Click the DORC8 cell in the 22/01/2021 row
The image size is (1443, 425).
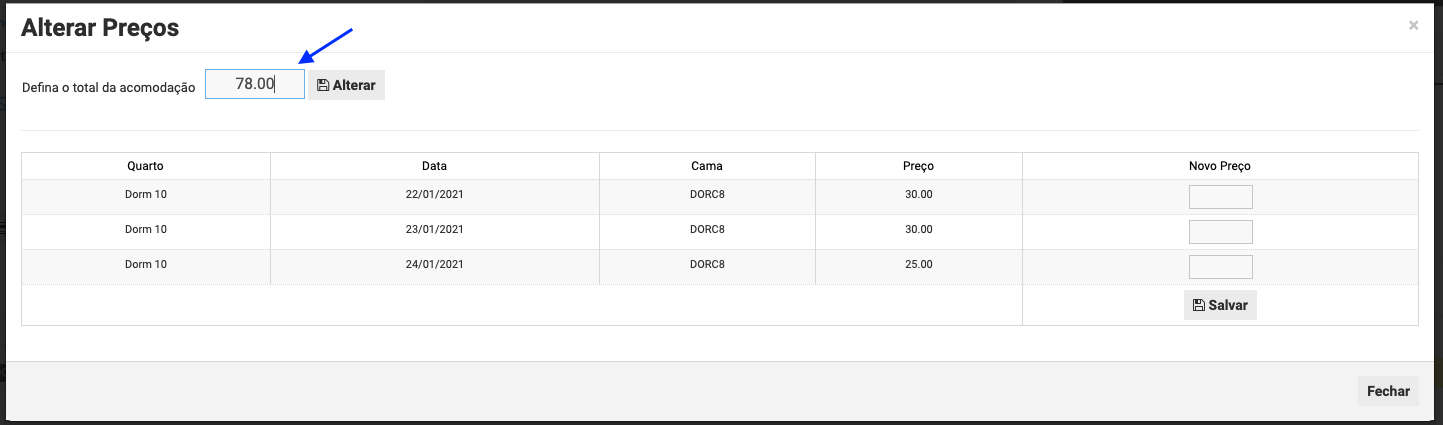click(707, 194)
